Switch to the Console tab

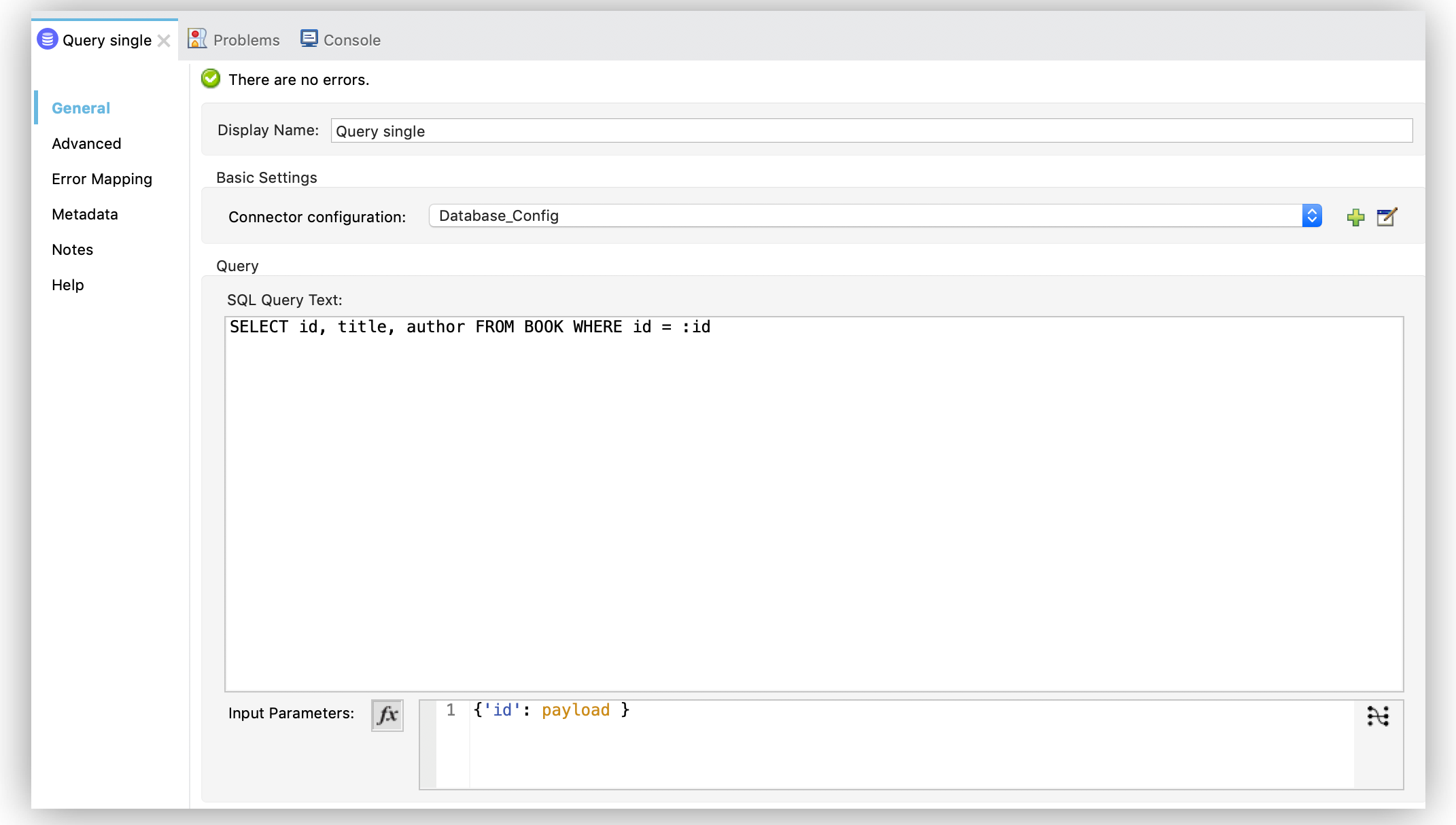352,39
